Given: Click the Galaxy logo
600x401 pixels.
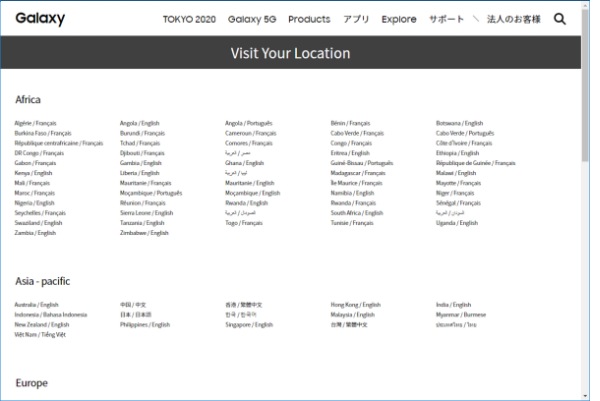Looking at the screenshot, I should (40, 18).
